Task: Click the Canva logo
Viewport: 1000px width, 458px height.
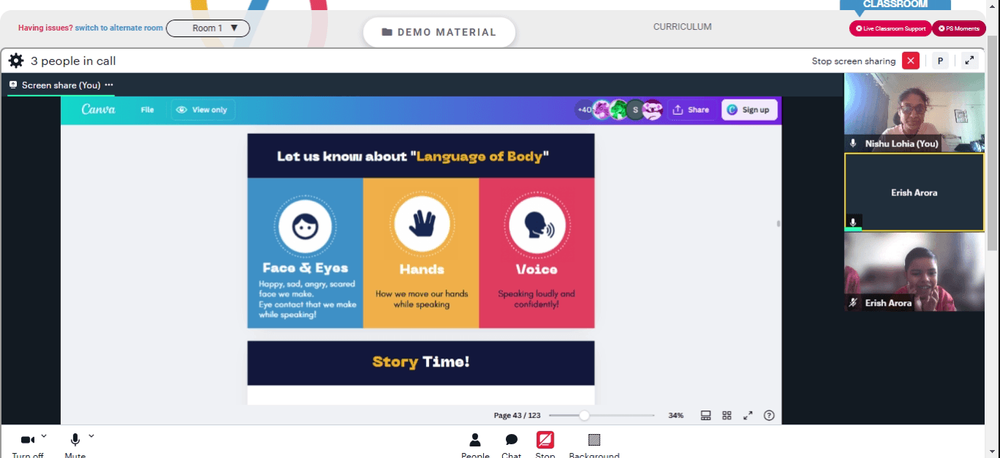Action: [98, 109]
